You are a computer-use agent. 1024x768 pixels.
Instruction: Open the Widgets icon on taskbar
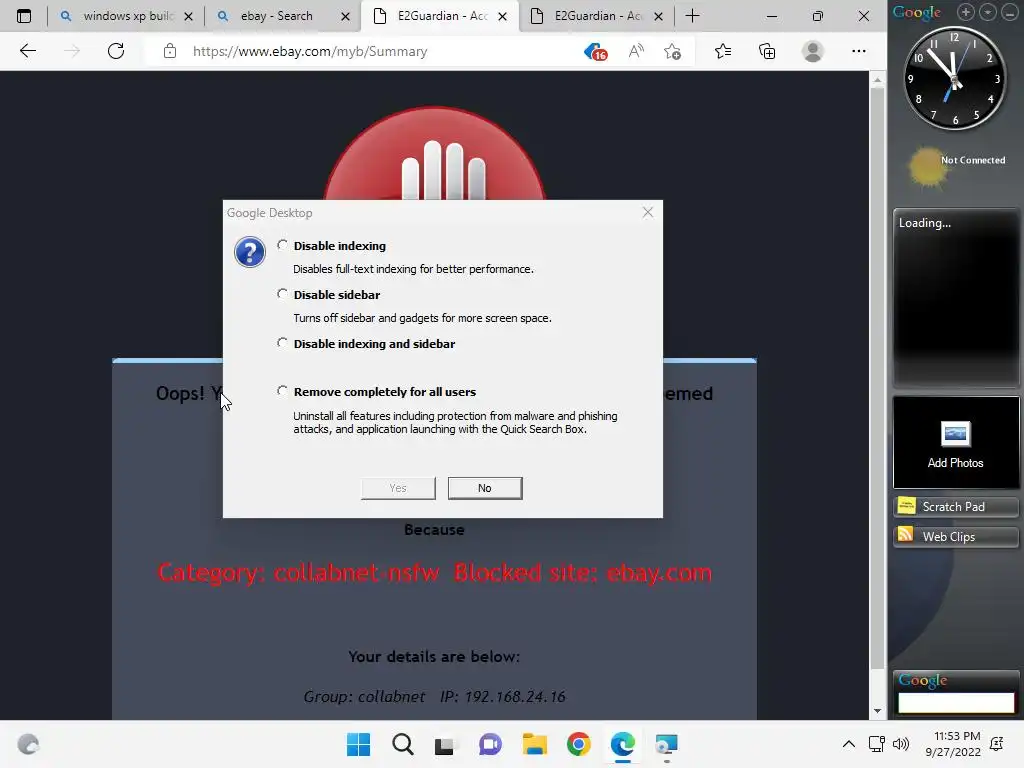[28, 744]
